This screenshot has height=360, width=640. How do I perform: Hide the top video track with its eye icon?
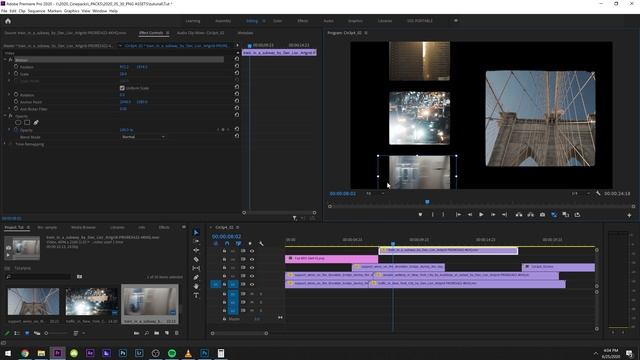click(x=252, y=251)
